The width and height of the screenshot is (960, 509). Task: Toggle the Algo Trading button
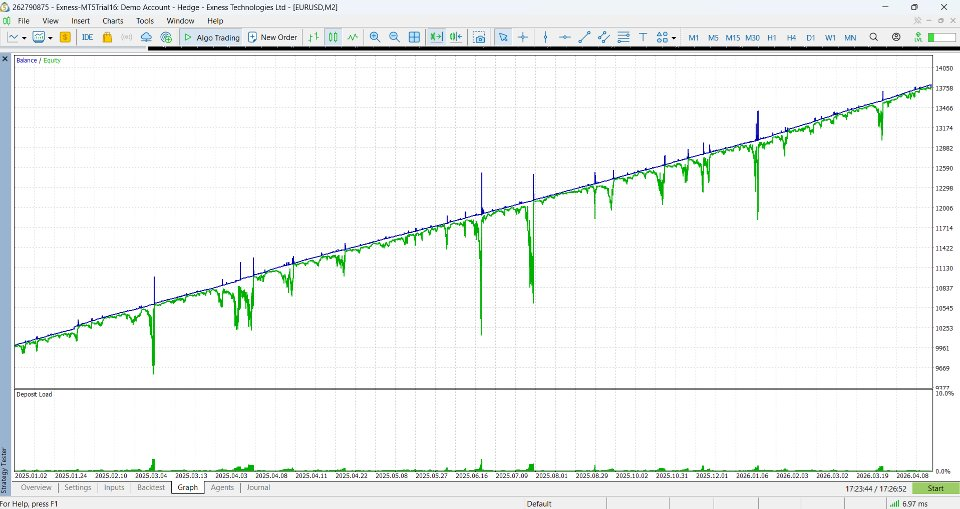point(212,37)
